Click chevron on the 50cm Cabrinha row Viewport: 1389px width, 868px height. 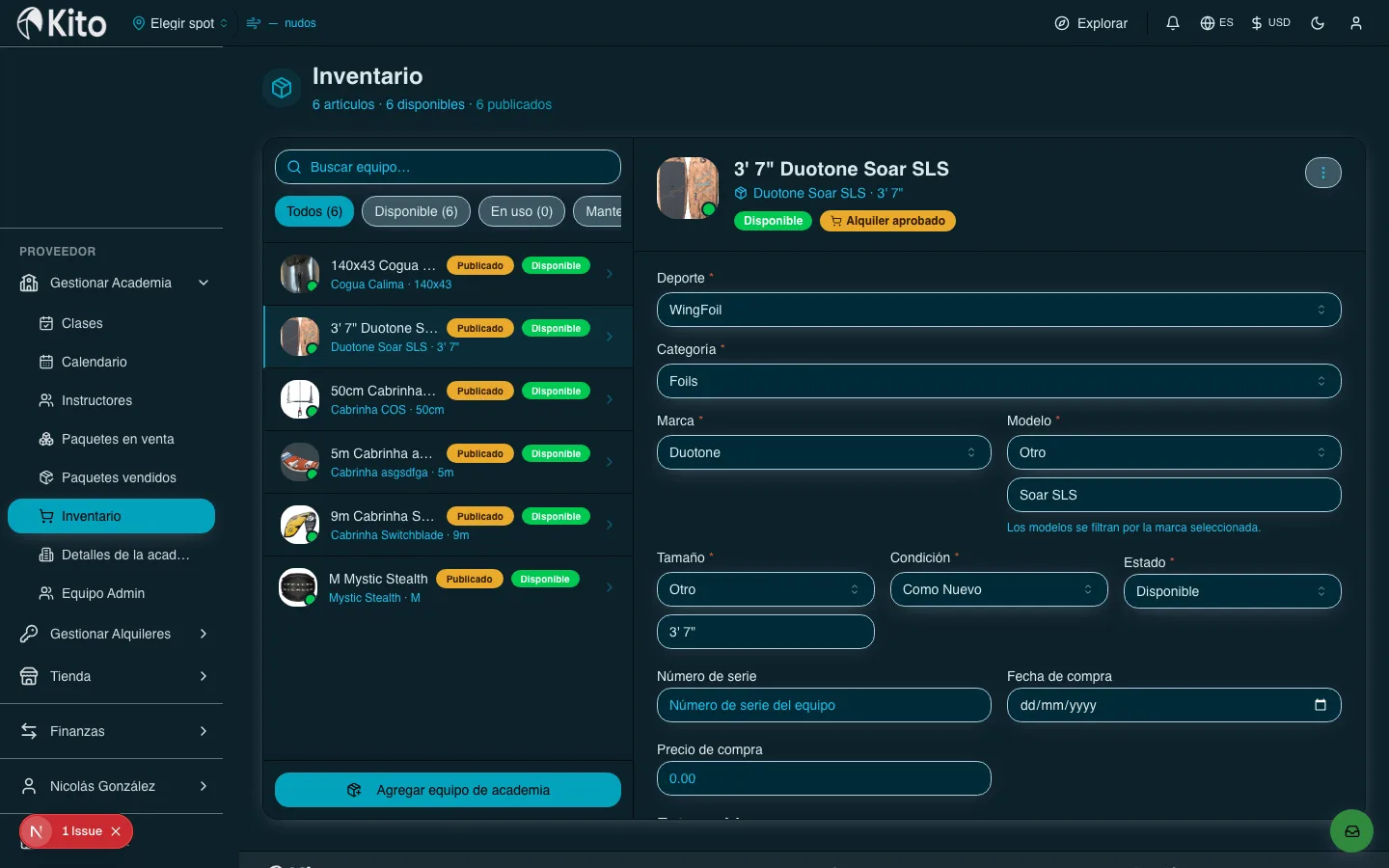(610, 399)
